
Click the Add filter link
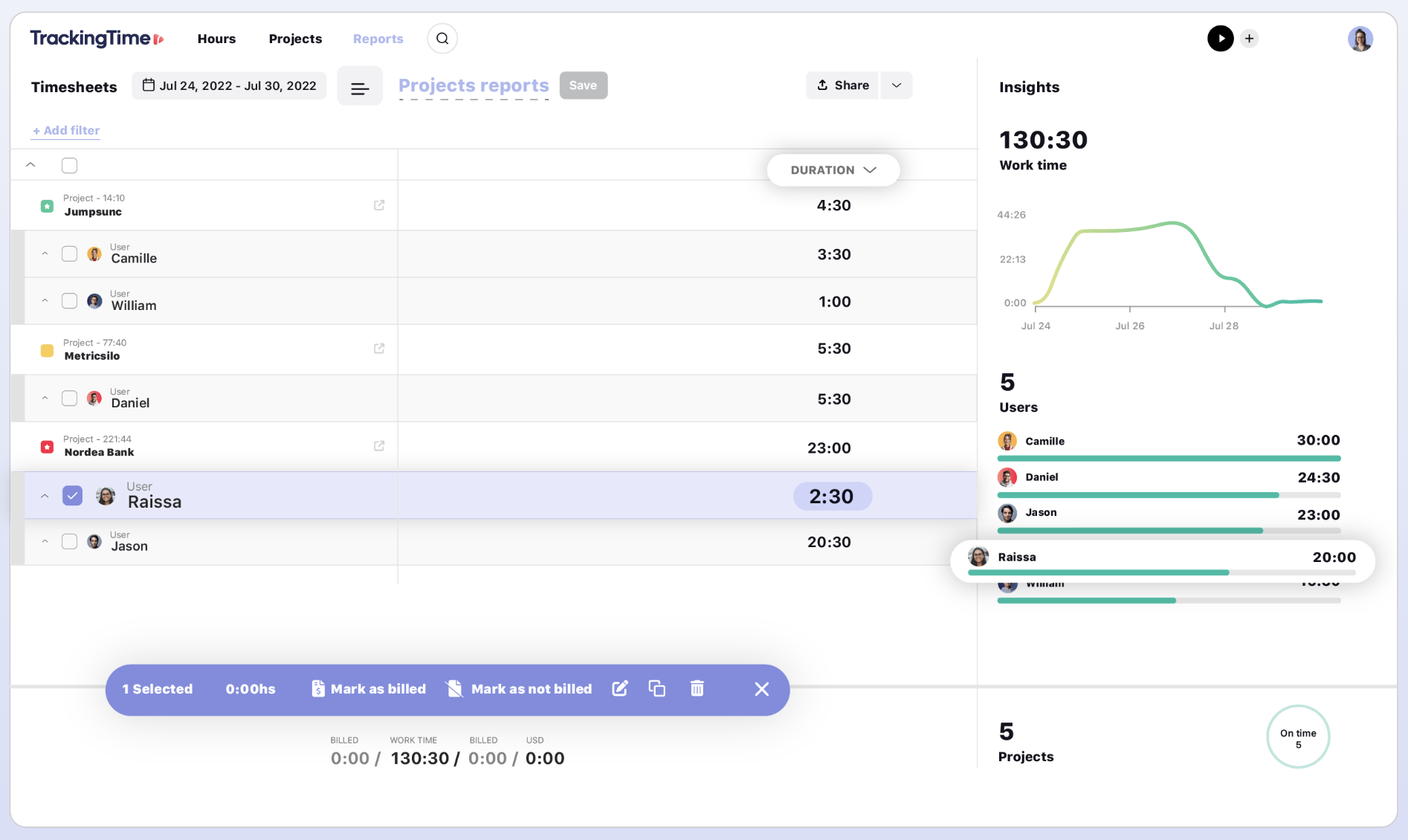coord(66,131)
